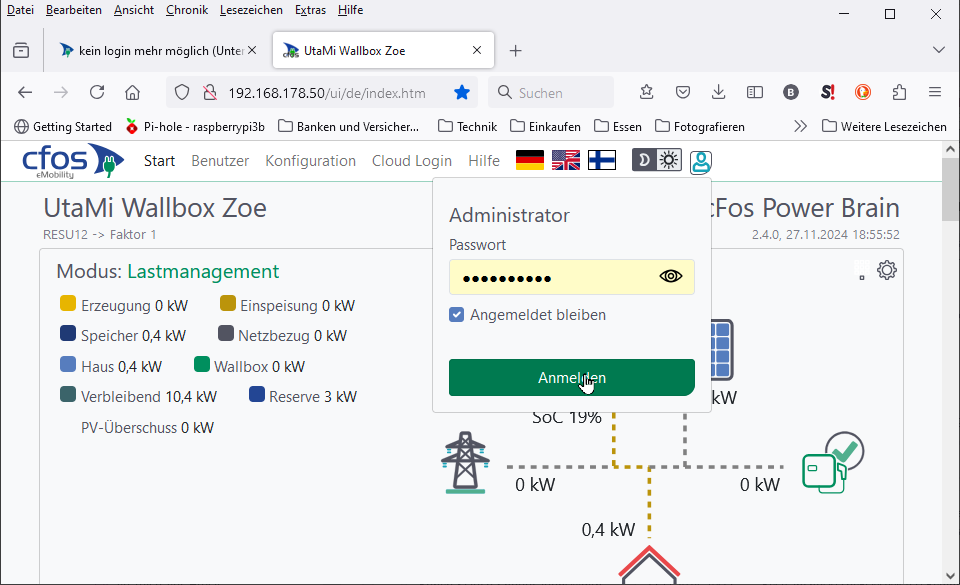Go to the browser home page
The width and height of the screenshot is (960, 585).
click(132, 92)
